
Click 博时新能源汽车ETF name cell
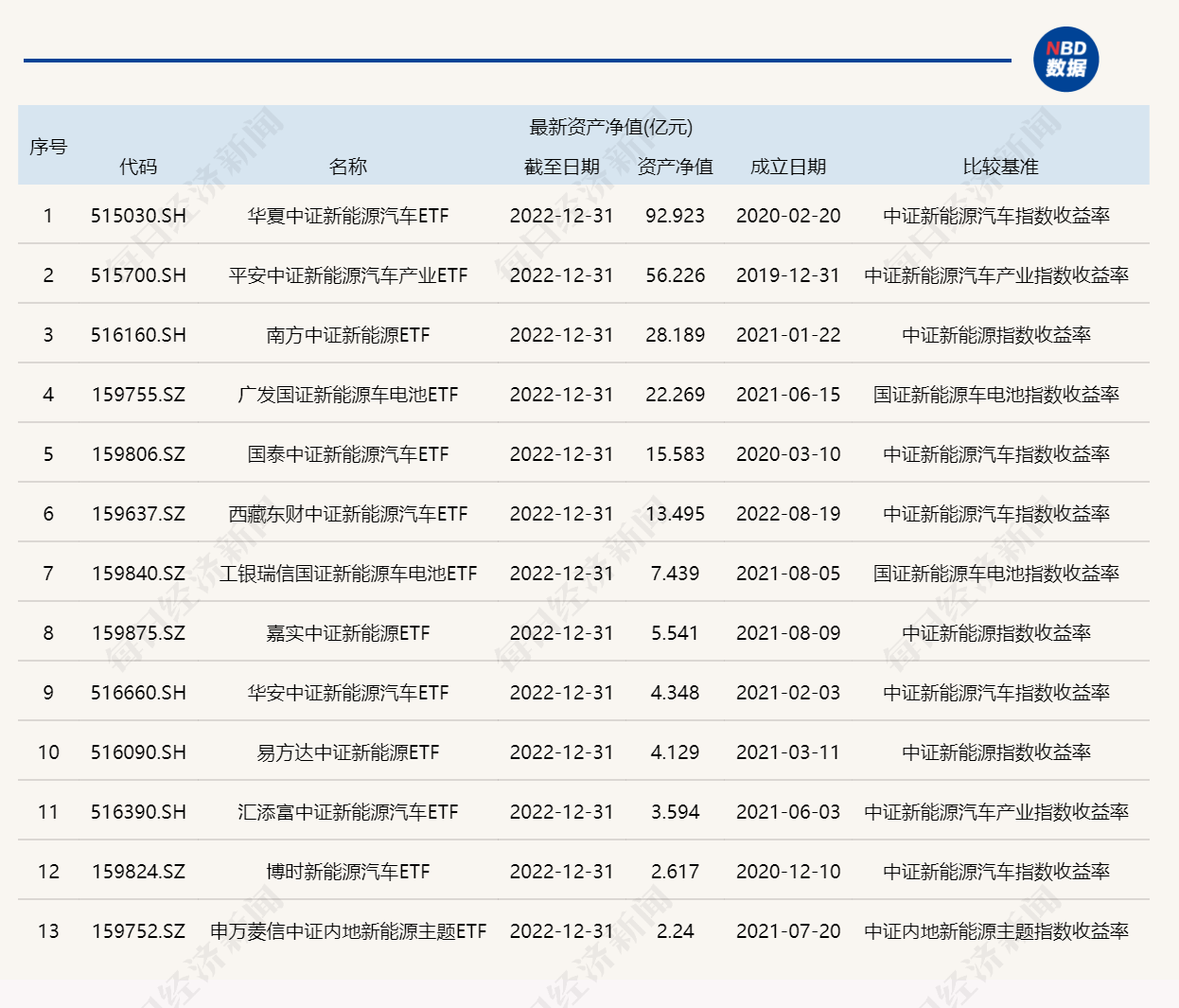coord(348,872)
